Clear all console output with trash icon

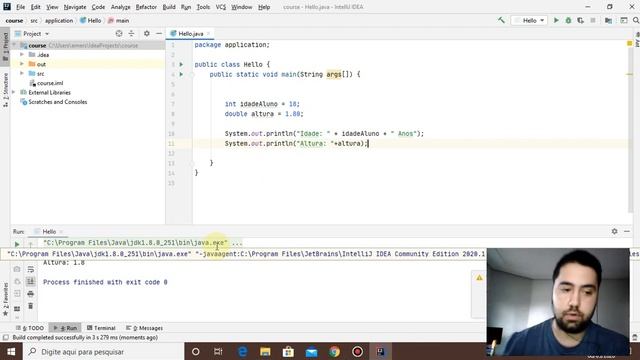(x=31, y=306)
